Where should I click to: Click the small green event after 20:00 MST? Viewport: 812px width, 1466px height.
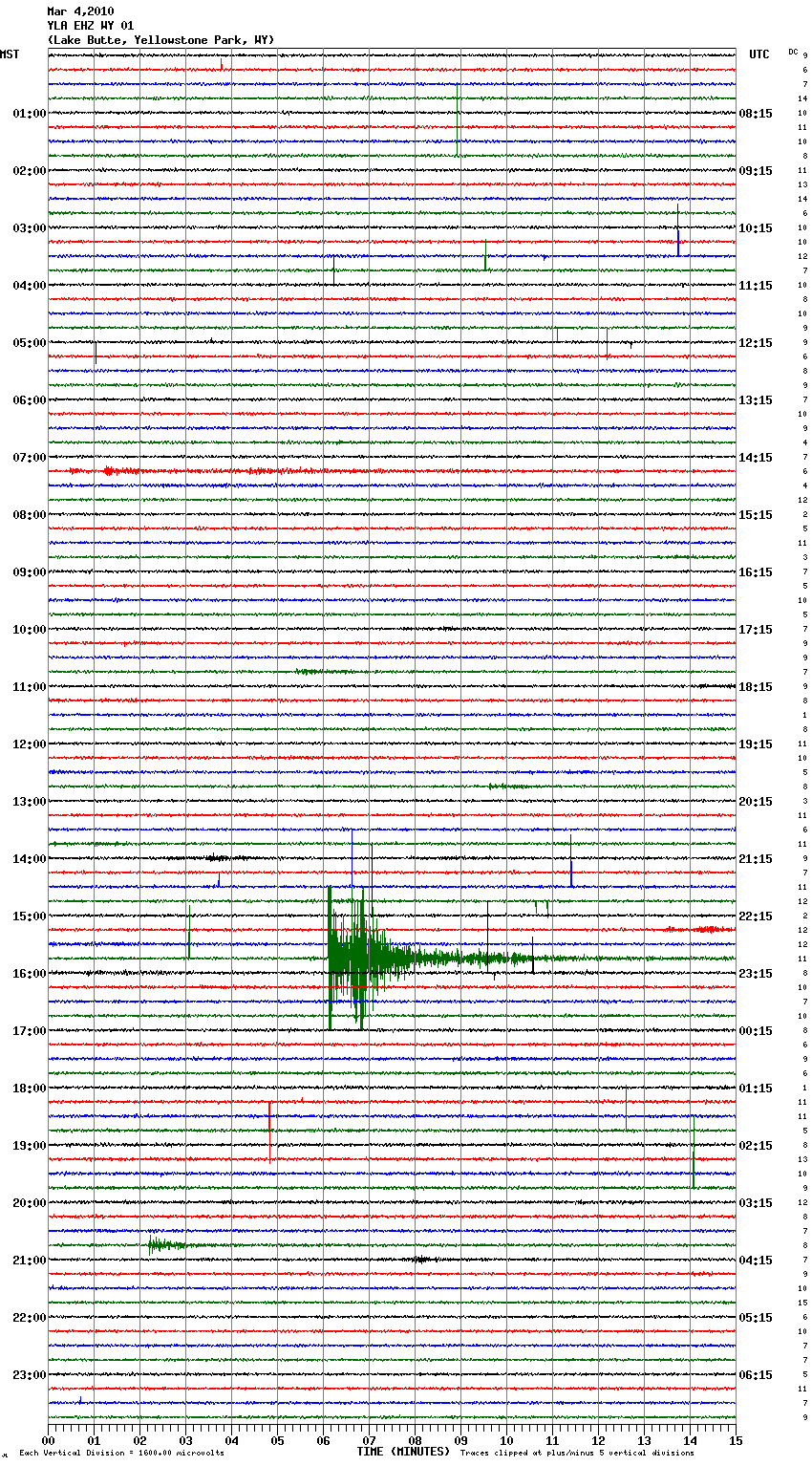[162, 1244]
